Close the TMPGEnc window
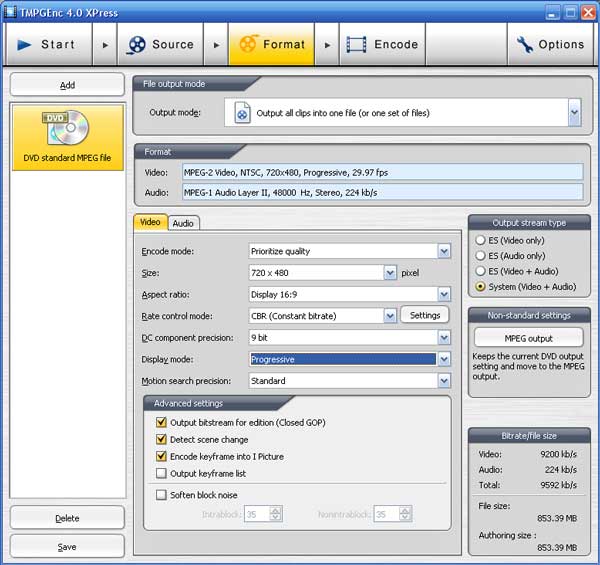600x565 pixels. pyautogui.click(x=589, y=13)
